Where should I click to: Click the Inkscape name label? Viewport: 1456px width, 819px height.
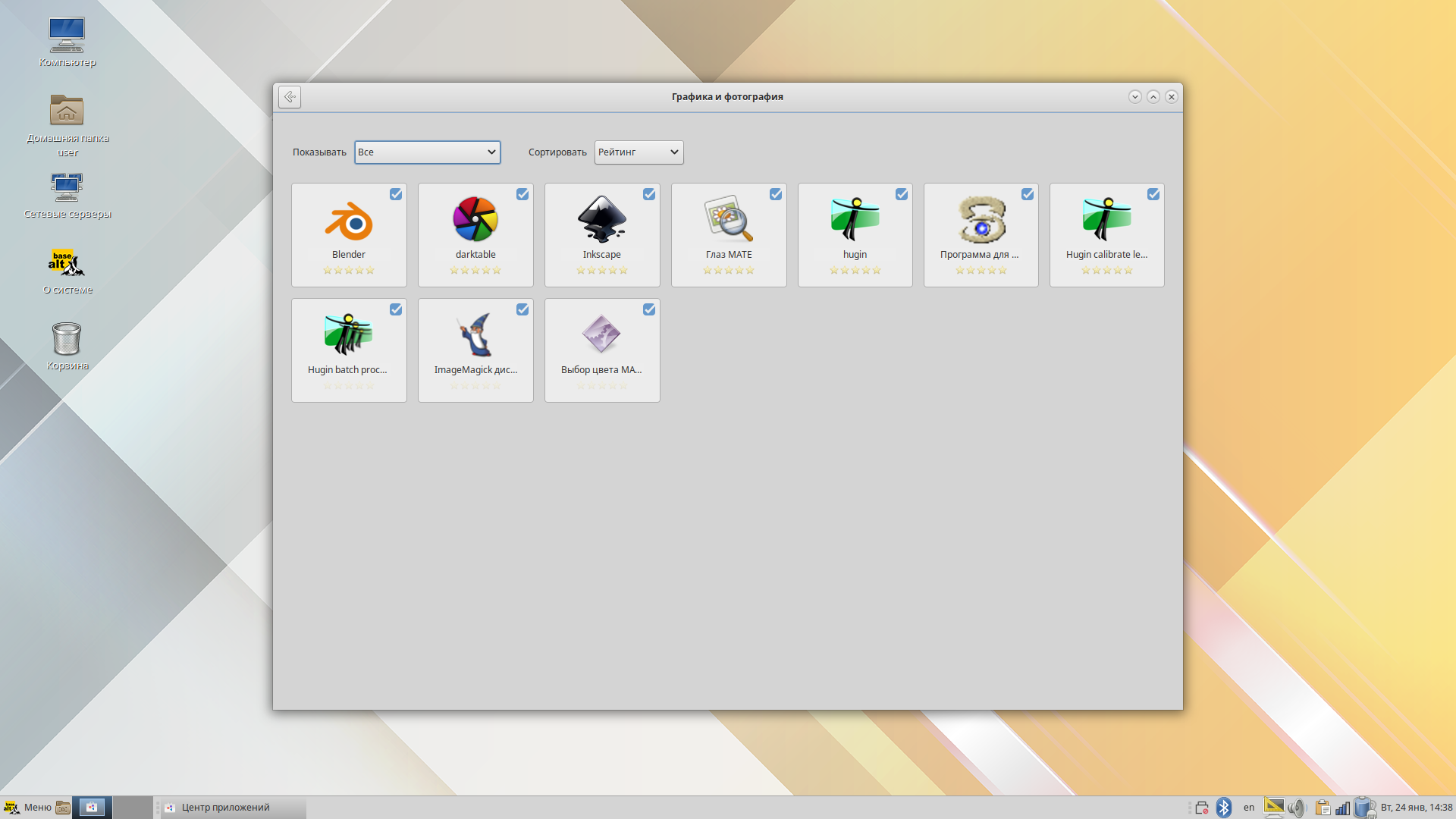pyautogui.click(x=602, y=255)
